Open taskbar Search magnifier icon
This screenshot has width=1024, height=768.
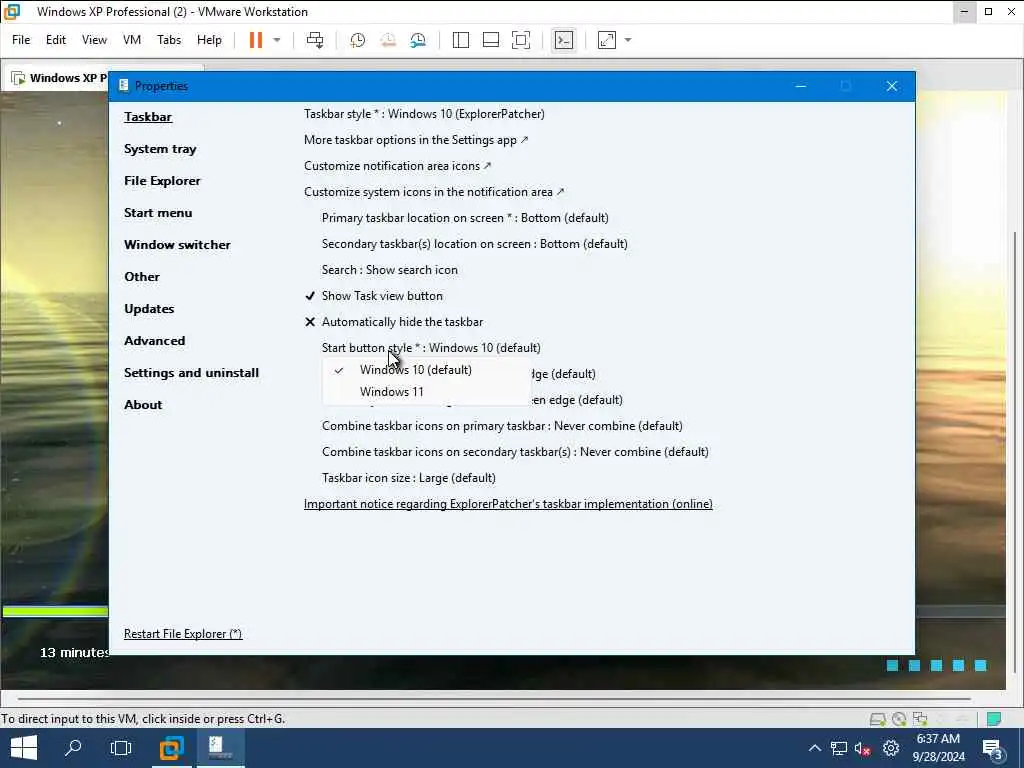click(73, 748)
